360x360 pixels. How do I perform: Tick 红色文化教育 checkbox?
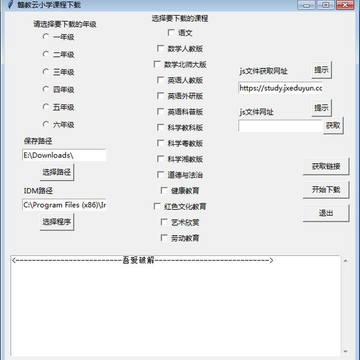pyautogui.click(x=157, y=206)
